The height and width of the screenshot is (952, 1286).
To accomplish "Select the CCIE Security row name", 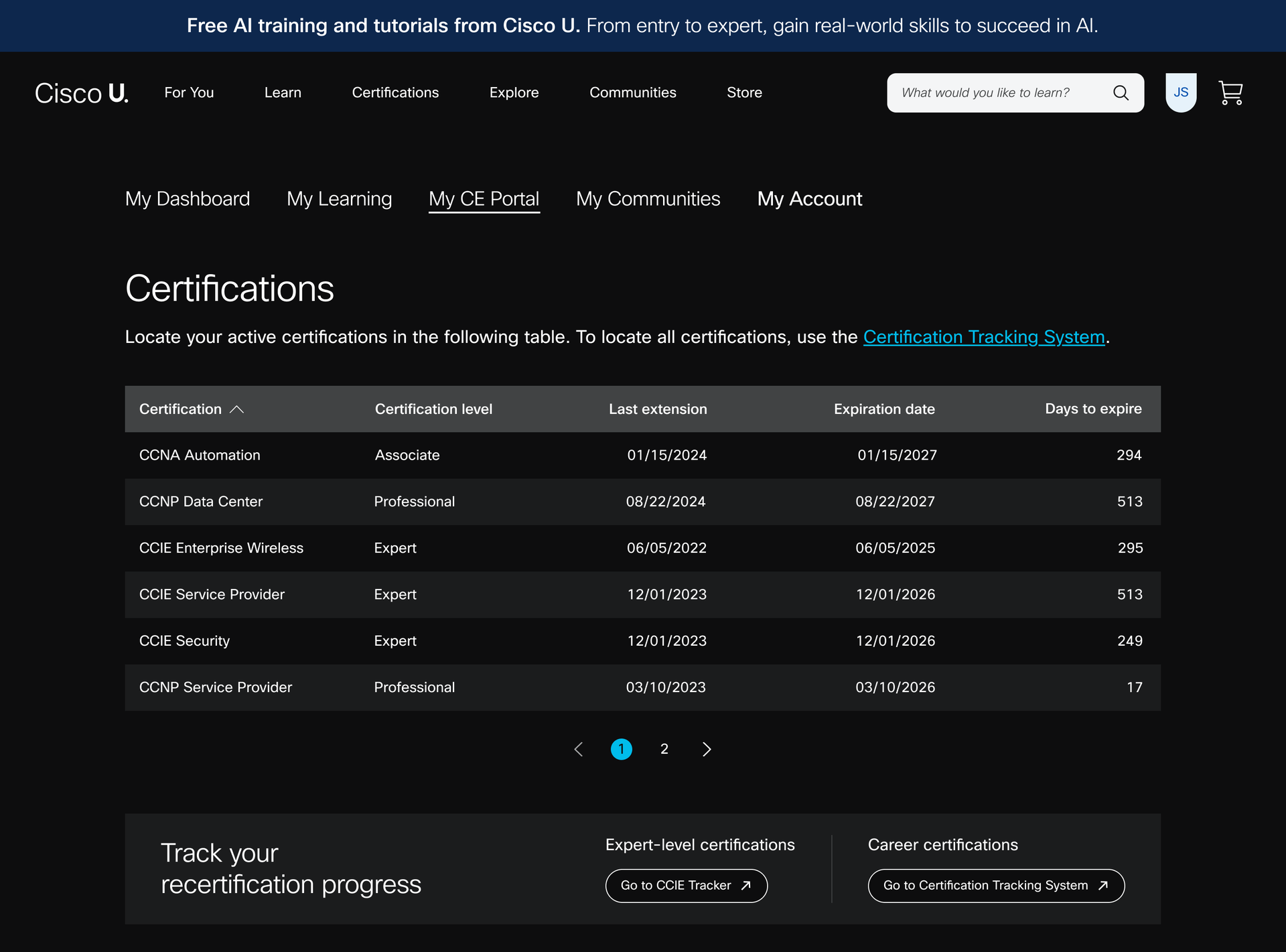I will point(184,641).
